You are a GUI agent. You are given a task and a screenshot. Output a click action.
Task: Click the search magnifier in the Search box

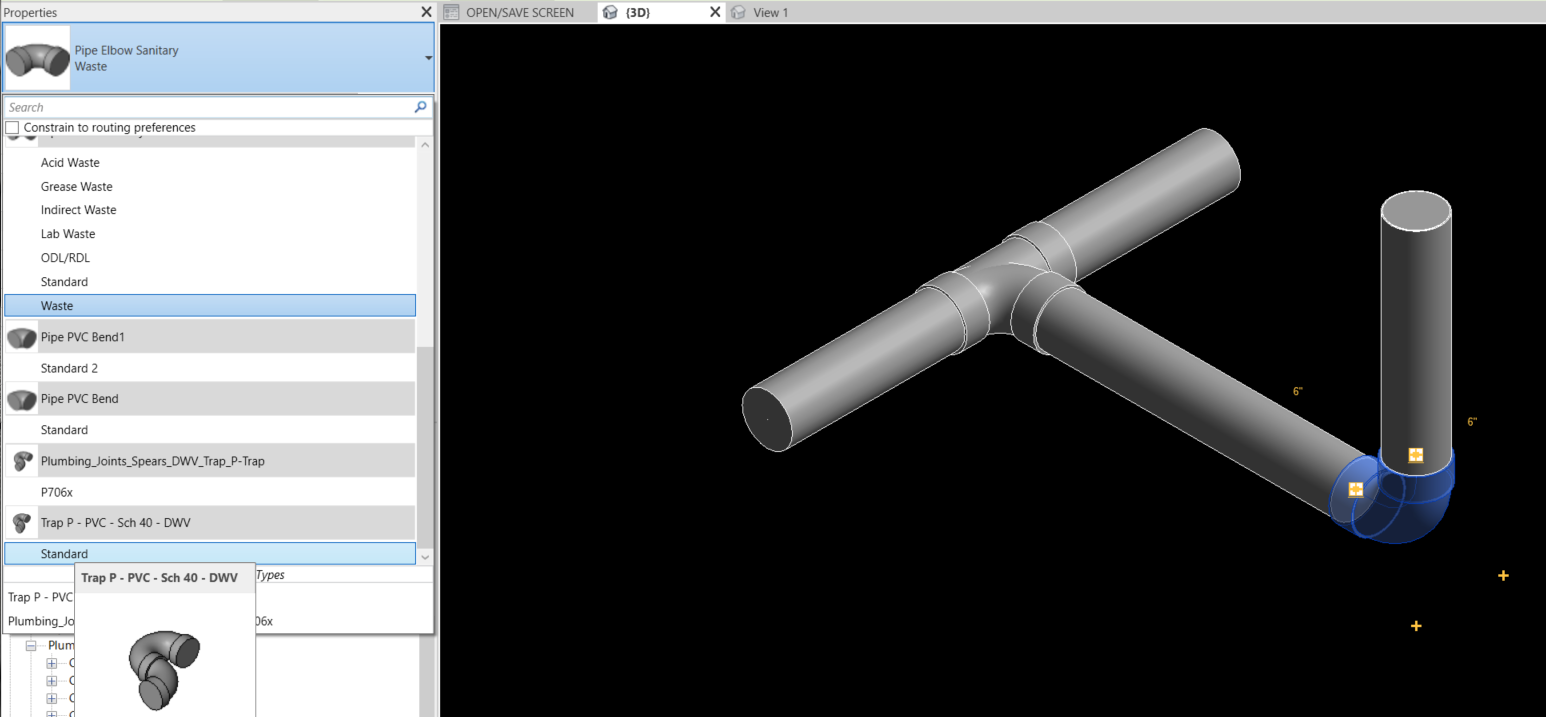click(420, 107)
